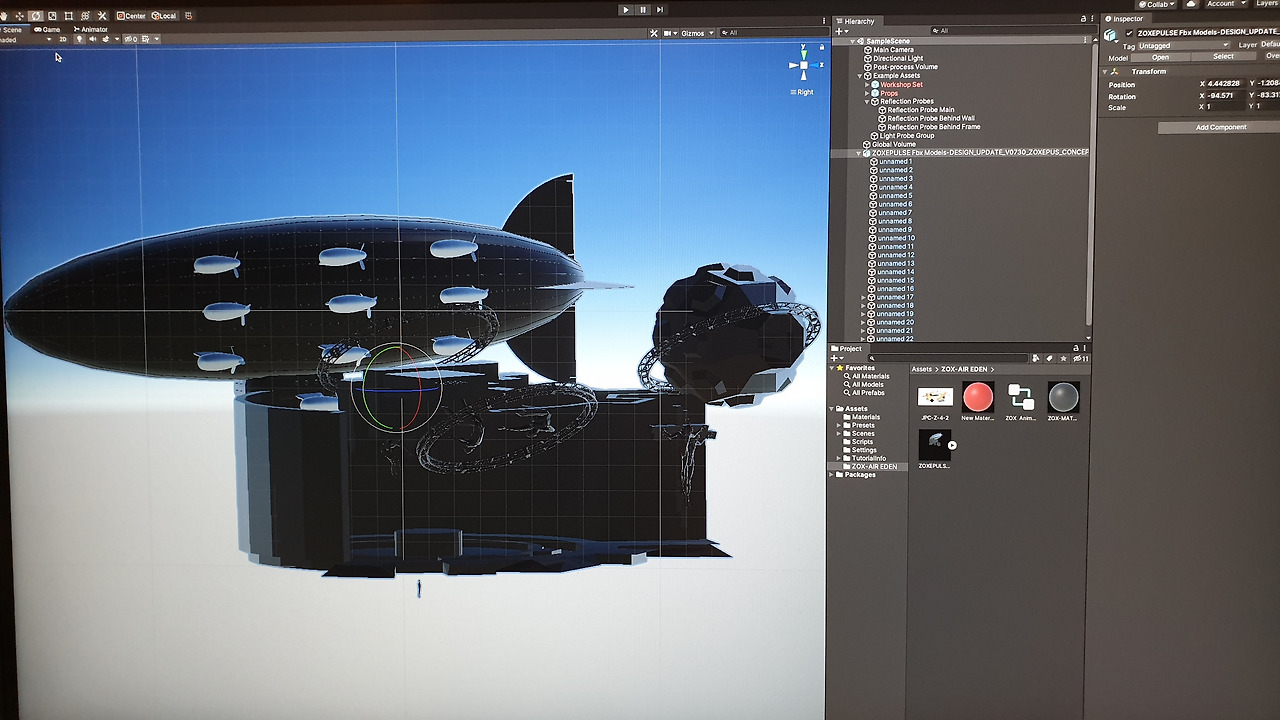The image size is (1280, 720).
Task: Select the Project tab
Action: (848, 349)
